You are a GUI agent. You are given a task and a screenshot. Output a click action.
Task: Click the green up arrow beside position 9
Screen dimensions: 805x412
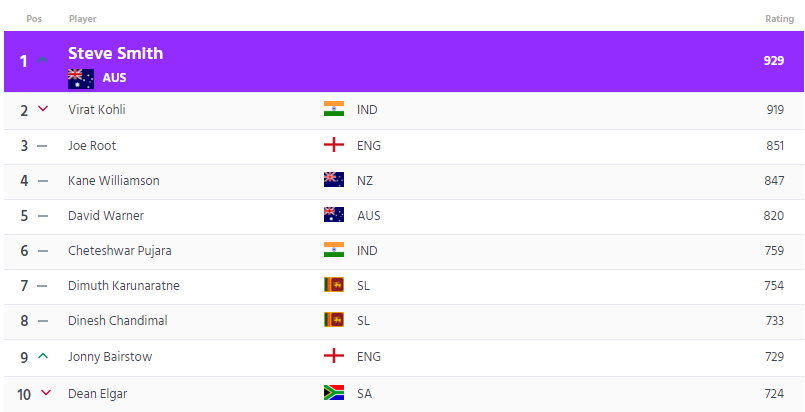(x=43, y=355)
